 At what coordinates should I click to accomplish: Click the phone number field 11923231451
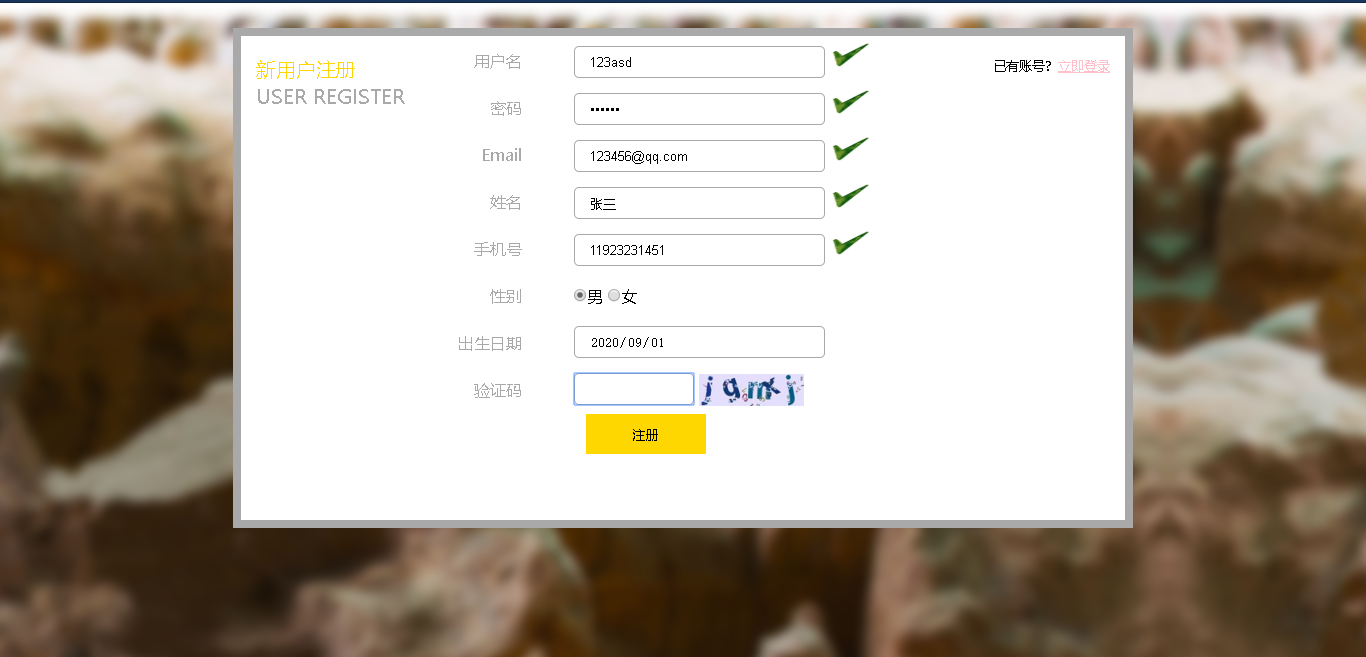pos(699,250)
